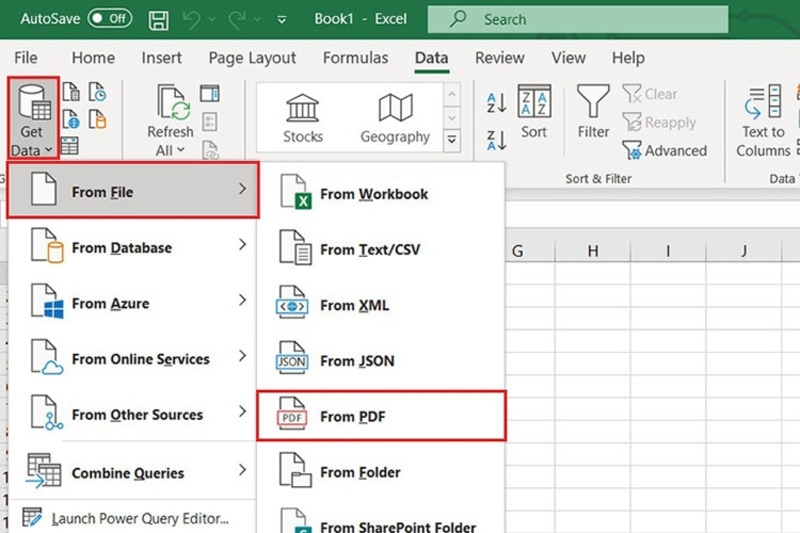Choose From Text/CSV in submenu
Image resolution: width=800 pixels, height=533 pixels.
pos(381,249)
